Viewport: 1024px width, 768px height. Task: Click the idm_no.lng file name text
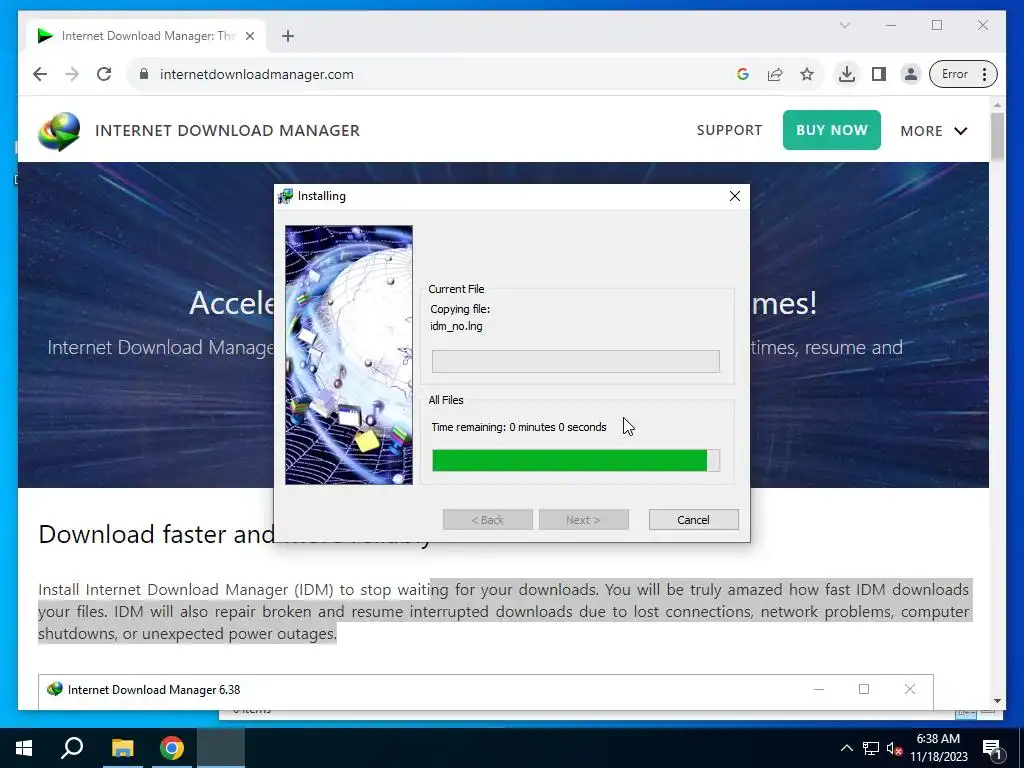[456, 326]
